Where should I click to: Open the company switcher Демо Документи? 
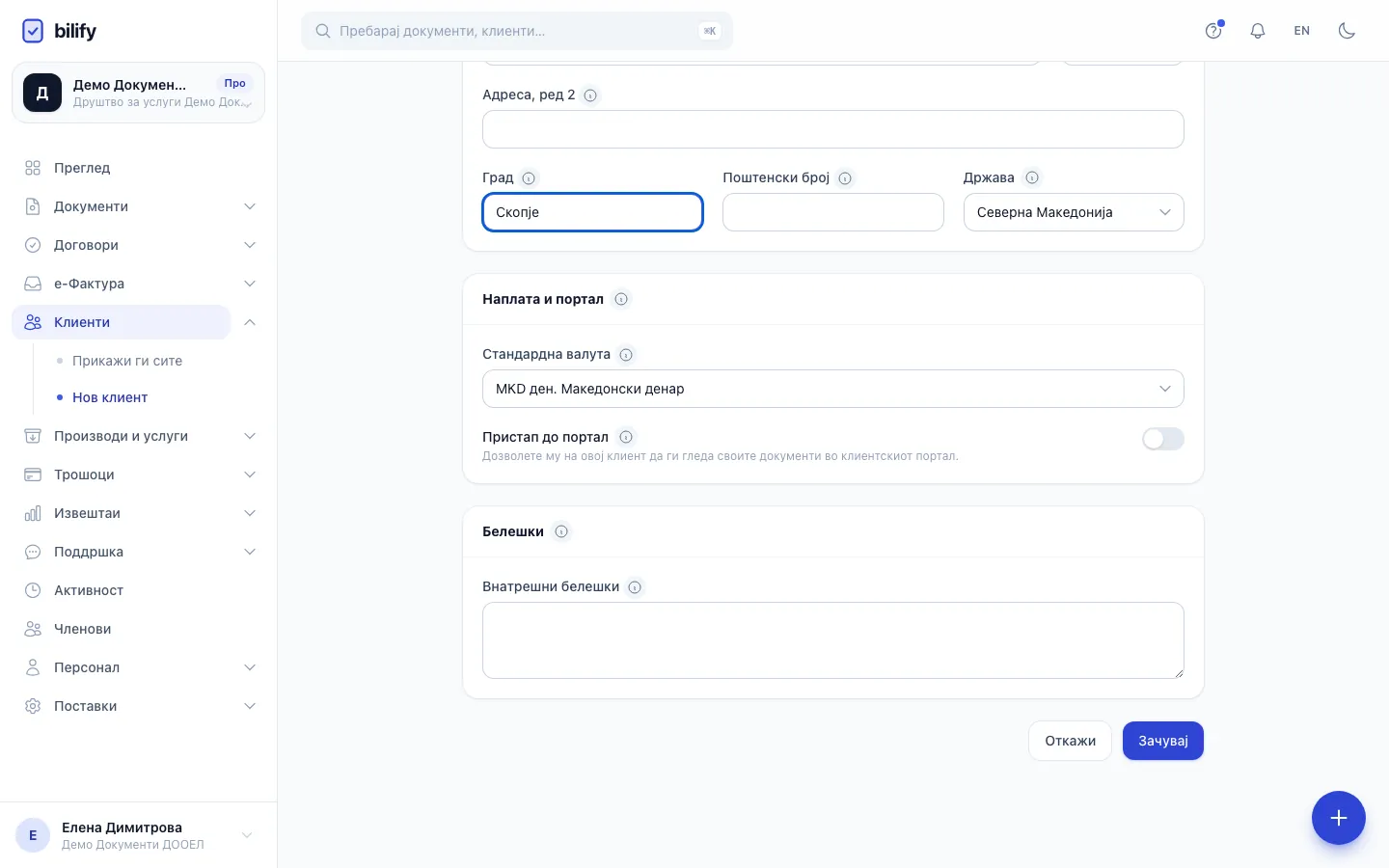[138, 93]
